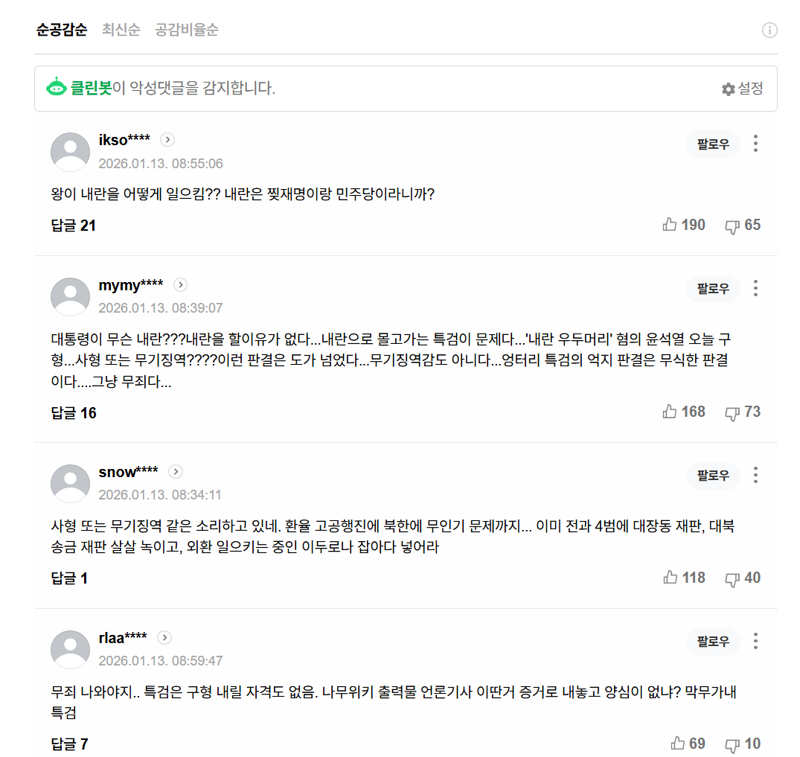Click the 팔로우 button on ikso's comment
This screenshot has height=757, width=800.
click(x=711, y=144)
